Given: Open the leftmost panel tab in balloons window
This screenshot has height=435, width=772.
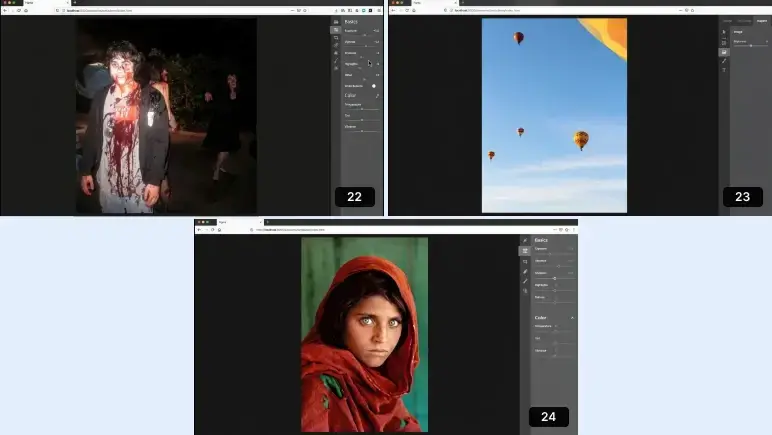Looking at the screenshot, I should (x=727, y=21).
